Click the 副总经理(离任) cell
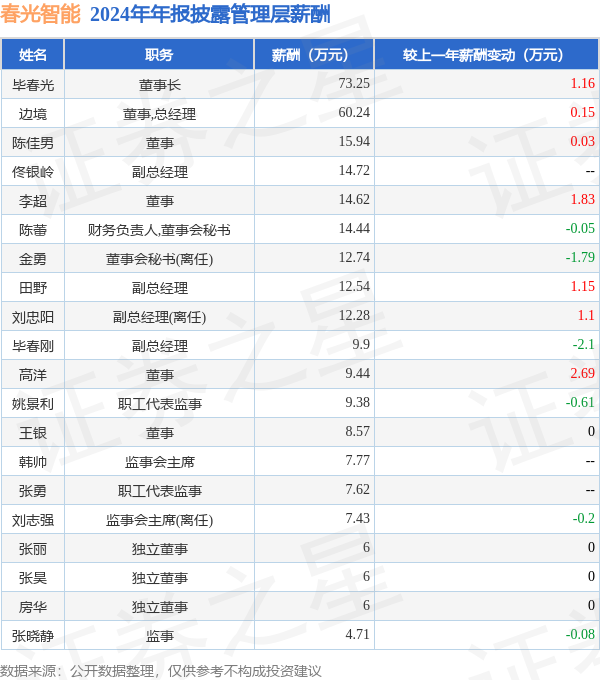Viewport: 600px width, 680px height. pyautogui.click(x=159, y=317)
